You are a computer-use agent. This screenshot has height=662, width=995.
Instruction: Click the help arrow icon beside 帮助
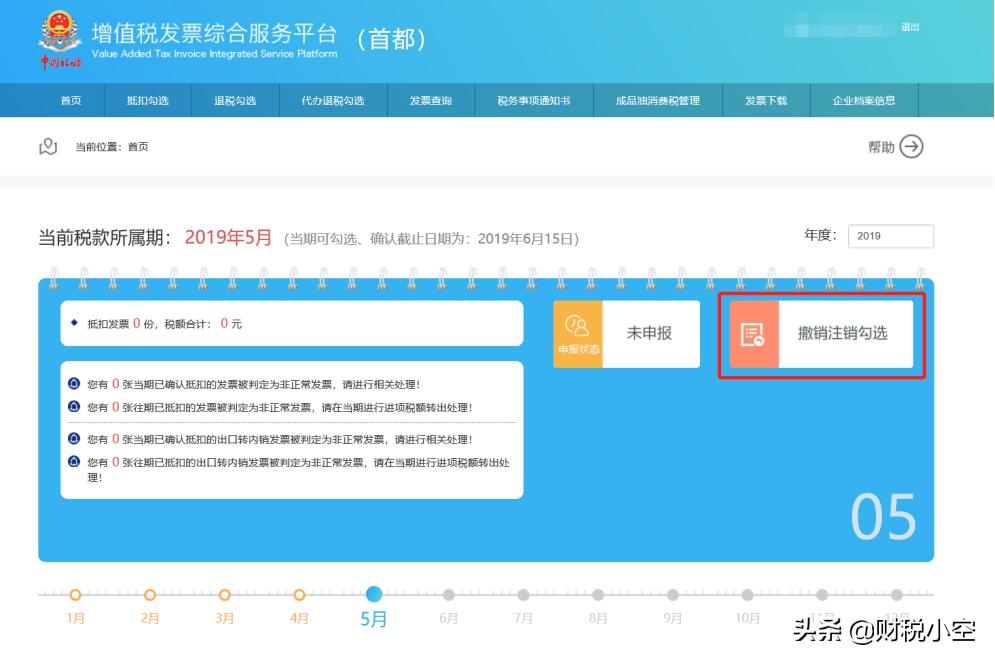(x=913, y=145)
